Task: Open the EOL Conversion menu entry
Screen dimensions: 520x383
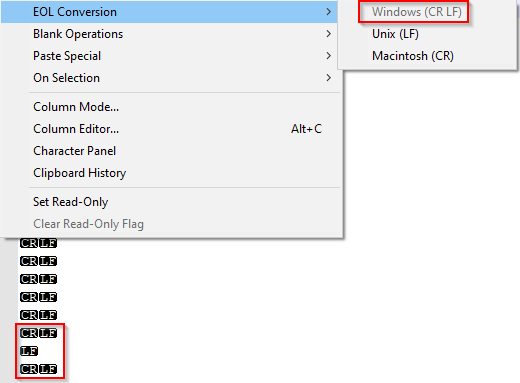Action: pyautogui.click(x=169, y=12)
